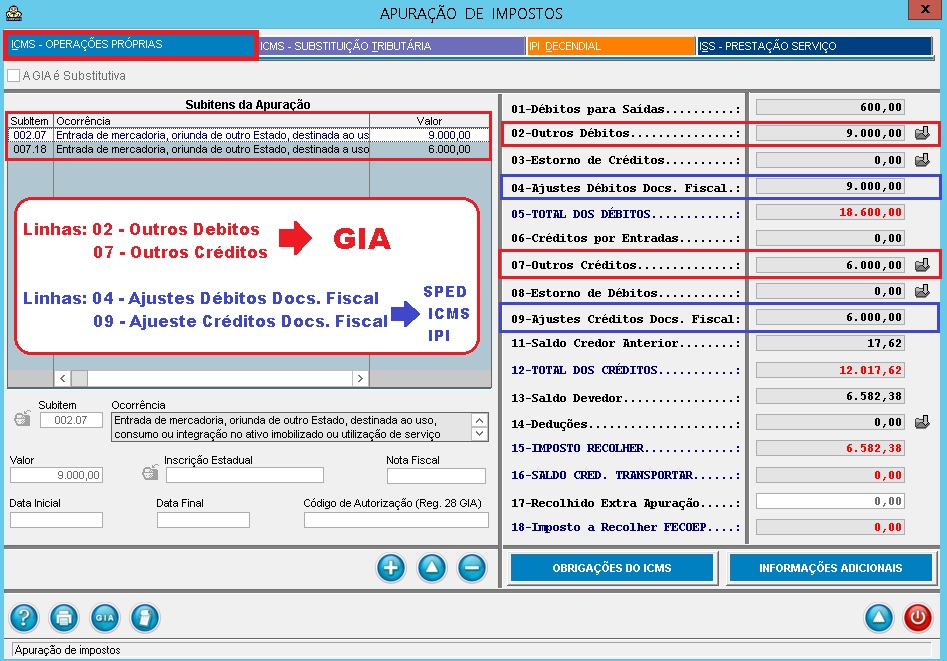Open the IPI Decendial tab
The width and height of the screenshot is (947, 661).
(x=611, y=46)
